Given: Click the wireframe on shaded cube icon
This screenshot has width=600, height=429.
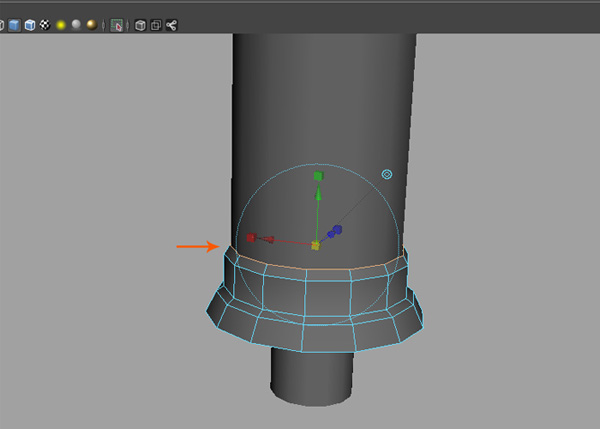Looking at the screenshot, I should tap(29, 25).
